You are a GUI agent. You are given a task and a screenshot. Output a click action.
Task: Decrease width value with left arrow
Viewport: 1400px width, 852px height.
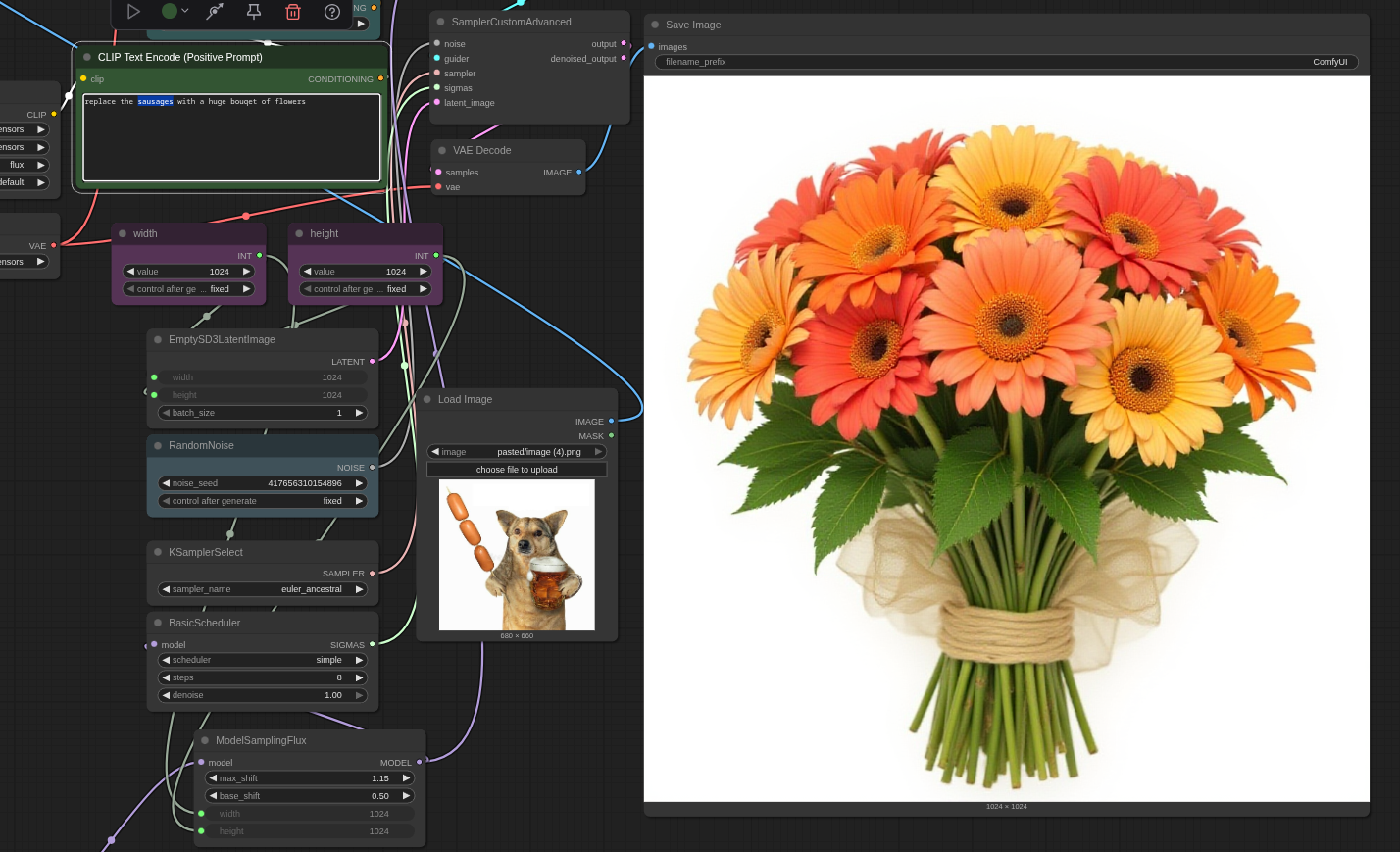click(x=130, y=272)
